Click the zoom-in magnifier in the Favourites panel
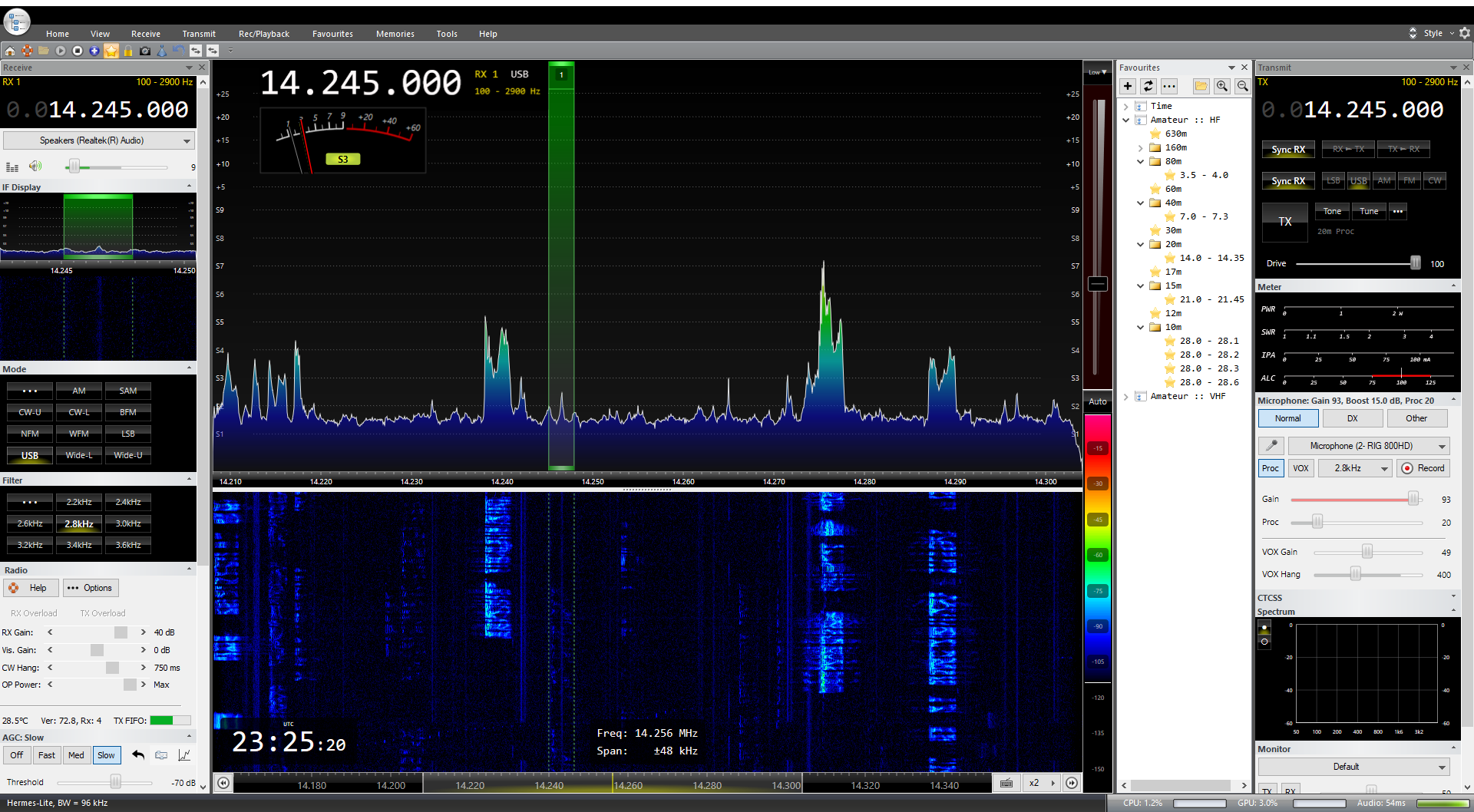Viewport: 1474px width, 812px height. (1222, 86)
